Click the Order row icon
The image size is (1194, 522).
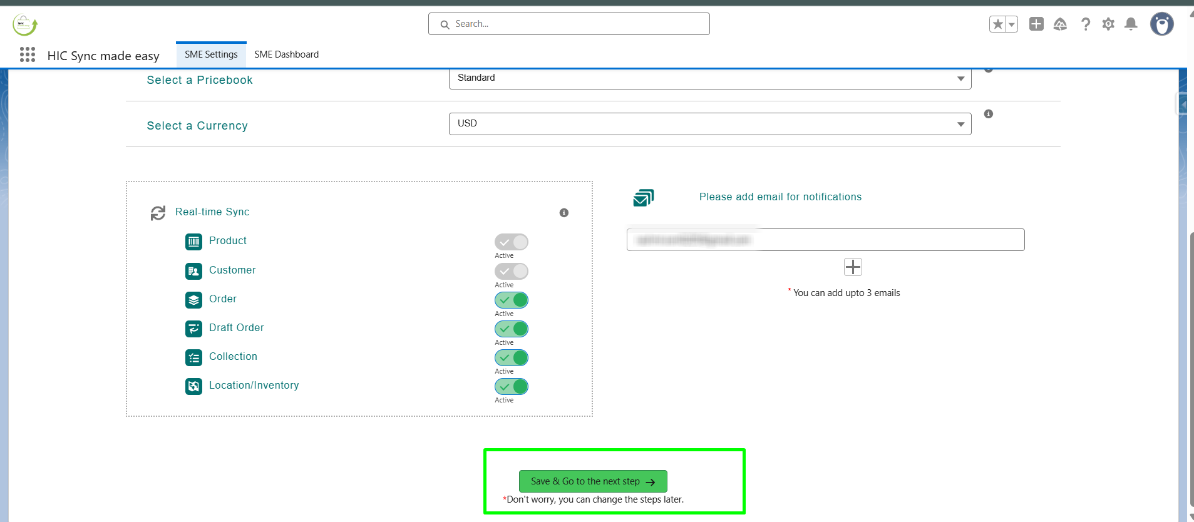tap(193, 299)
